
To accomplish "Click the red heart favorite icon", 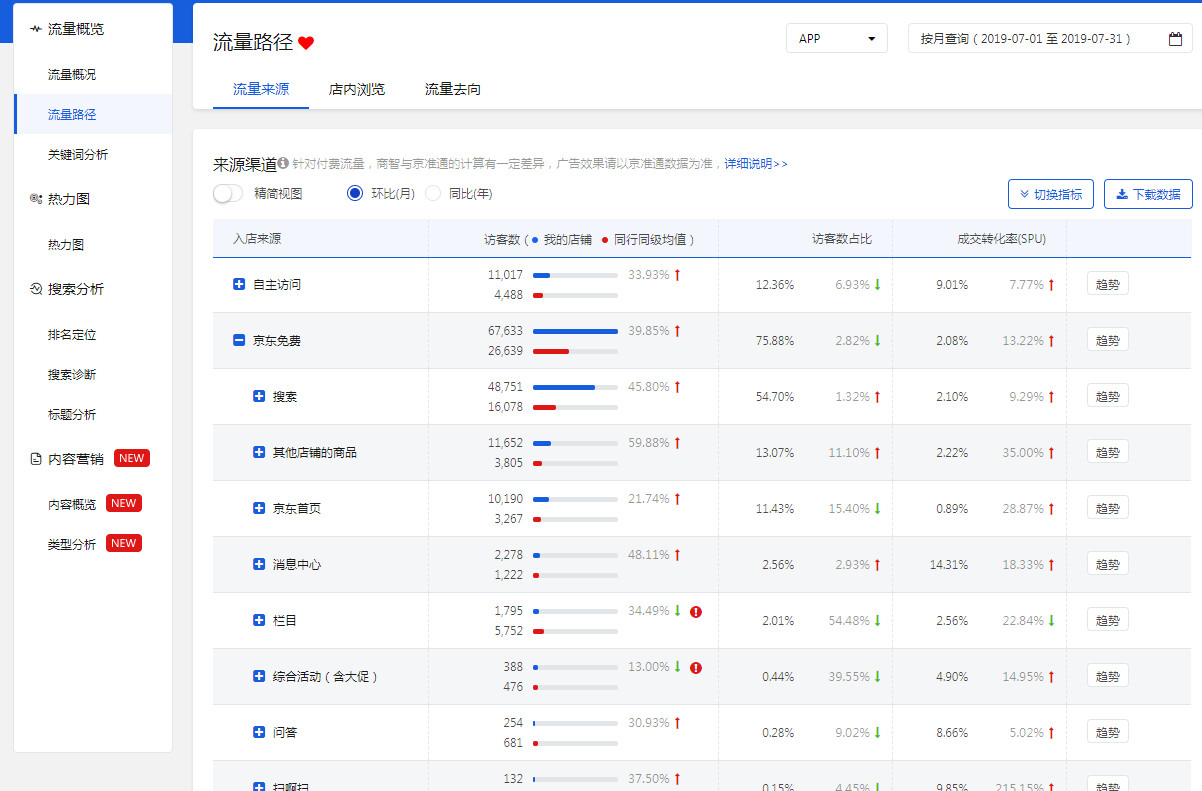I will (x=306, y=43).
